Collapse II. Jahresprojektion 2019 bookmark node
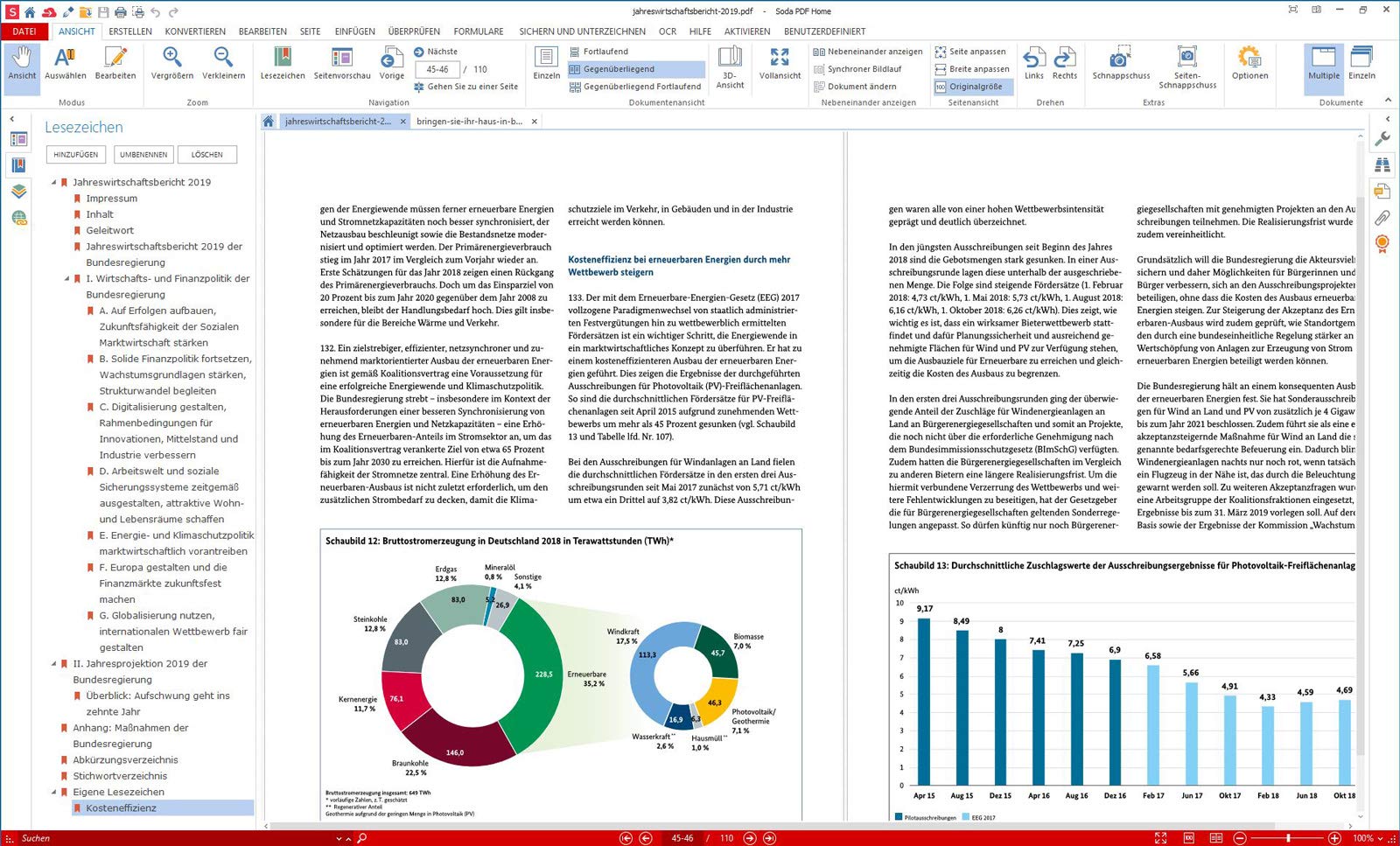The width and height of the screenshot is (1400, 846). point(54,663)
